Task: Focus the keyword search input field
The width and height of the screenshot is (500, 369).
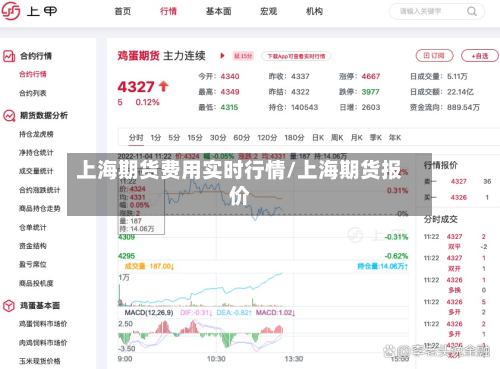Action: [x=437, y=12]
